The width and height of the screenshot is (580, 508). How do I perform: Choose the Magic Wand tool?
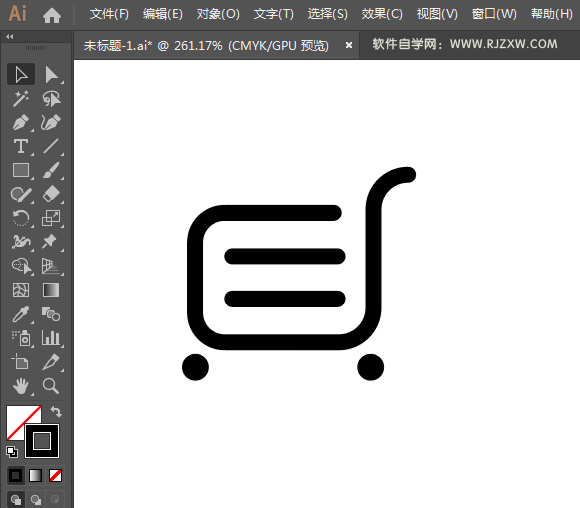tap(21, 98)
